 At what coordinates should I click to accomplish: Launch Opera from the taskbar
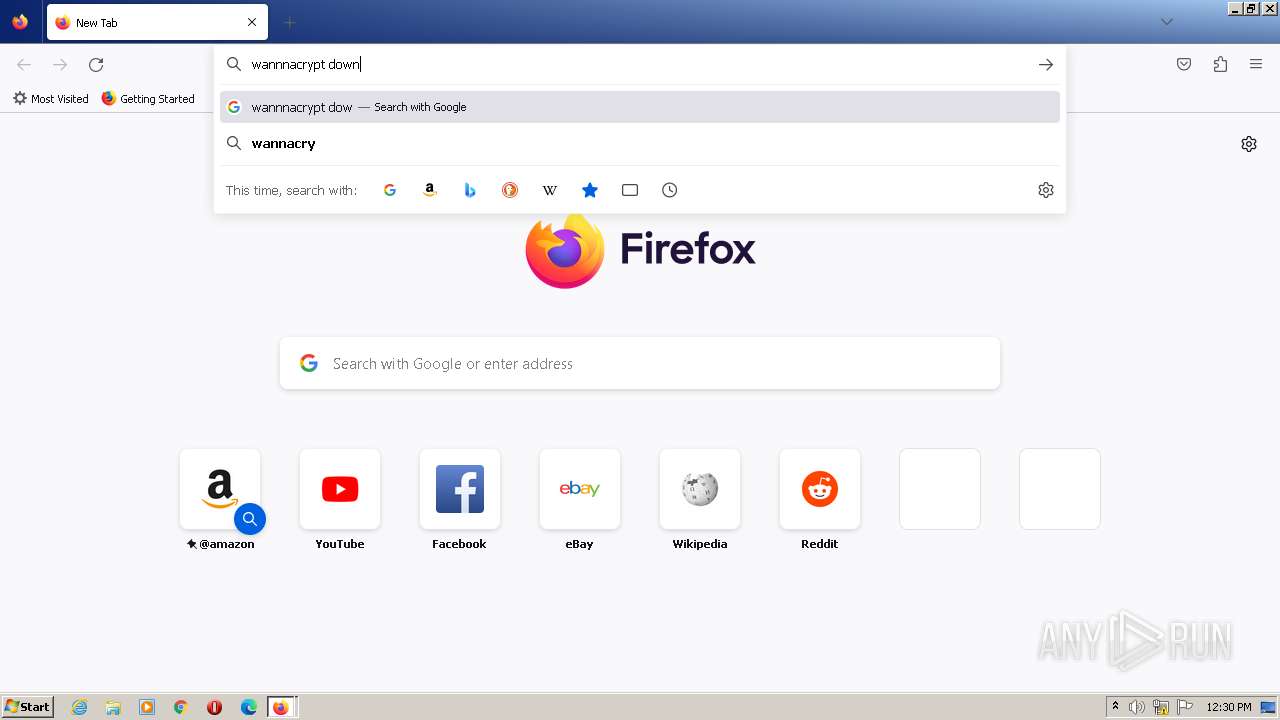214,707
